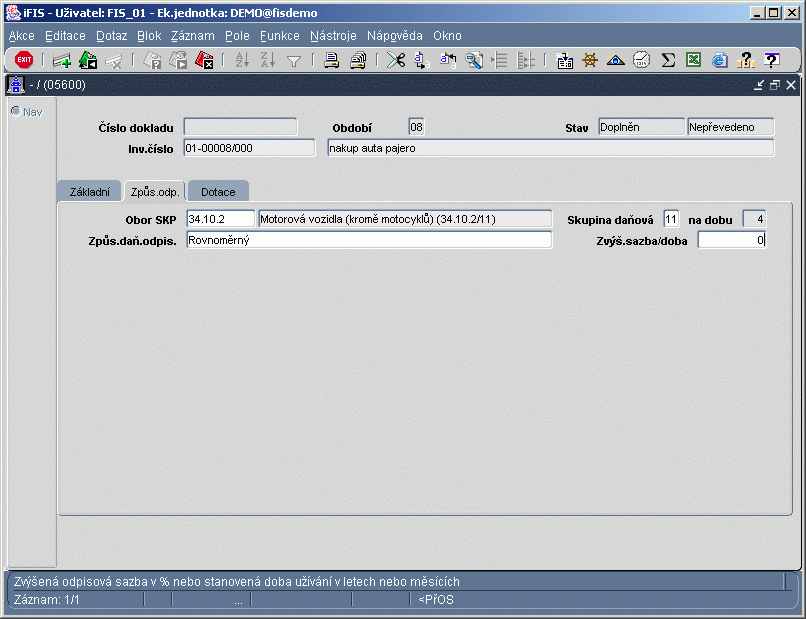Click the list of values form icon
The height and width of the screenshot is (619, 806).
tap(564, 61)
